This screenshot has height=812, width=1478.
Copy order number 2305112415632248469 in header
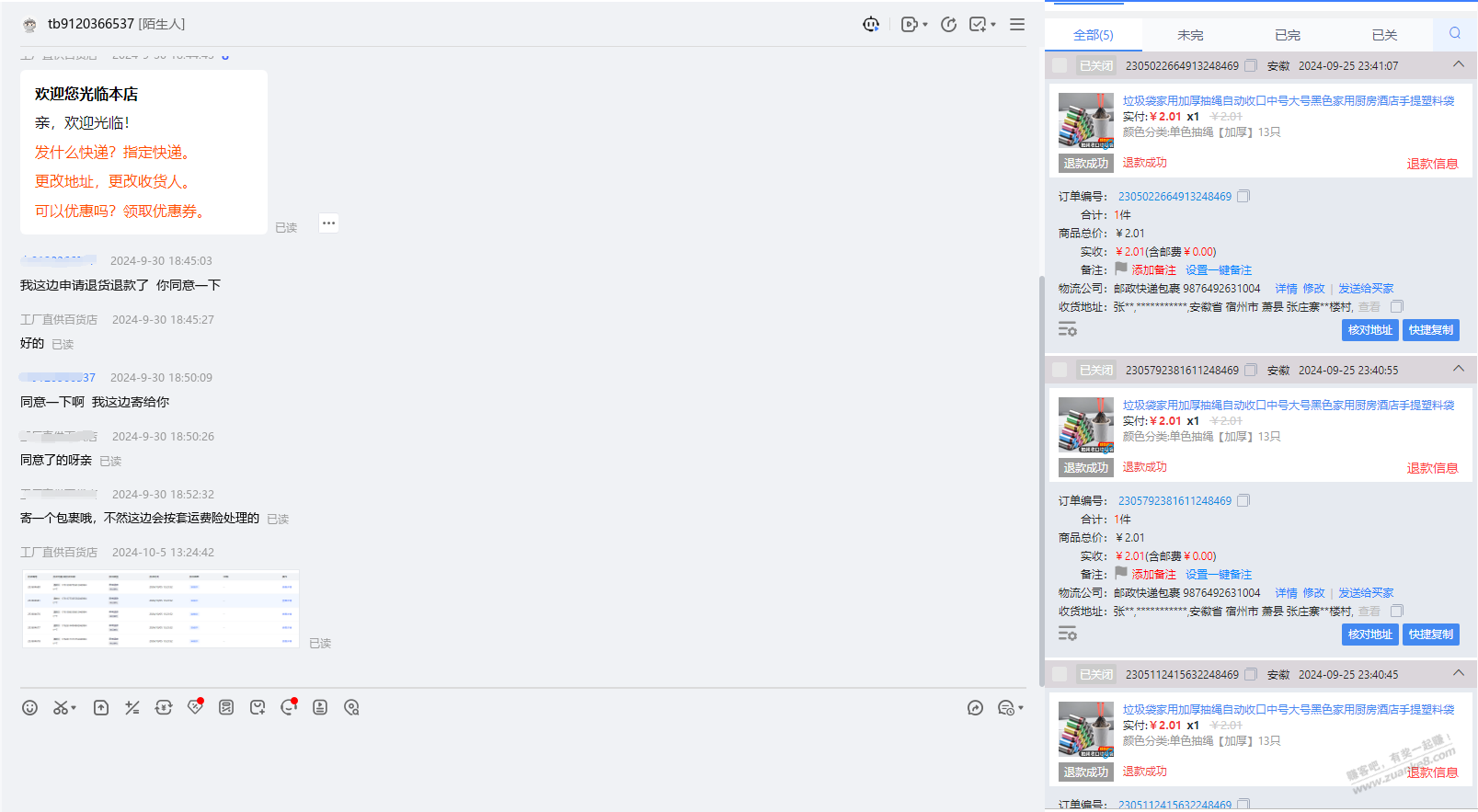tap(1251, 674)
